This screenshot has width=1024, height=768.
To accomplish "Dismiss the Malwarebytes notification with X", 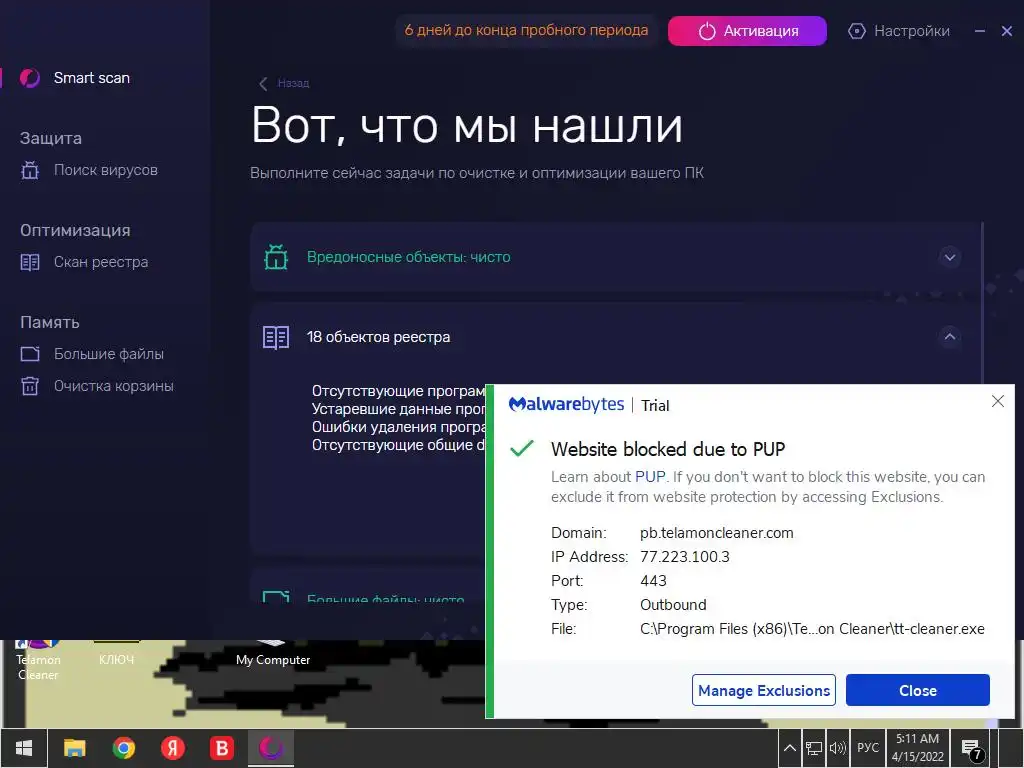I will 997,401.
